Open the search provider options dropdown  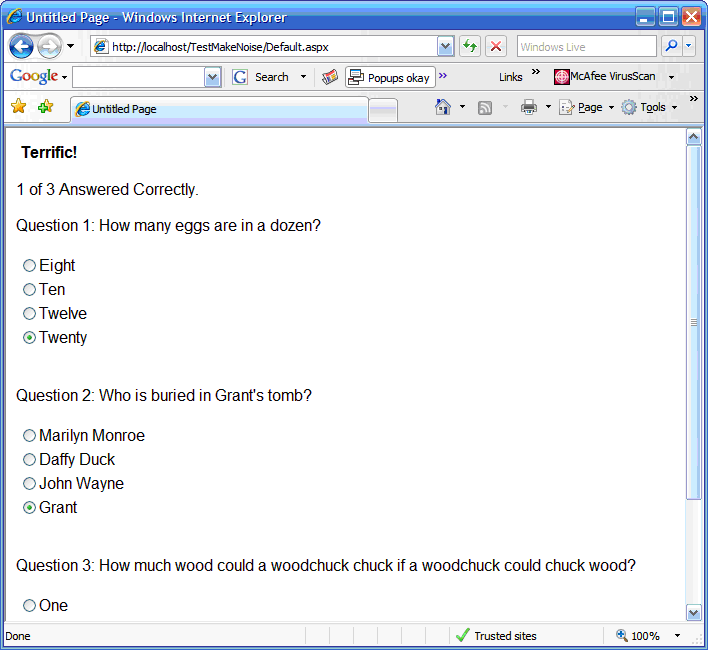click(x=689, y=46)
